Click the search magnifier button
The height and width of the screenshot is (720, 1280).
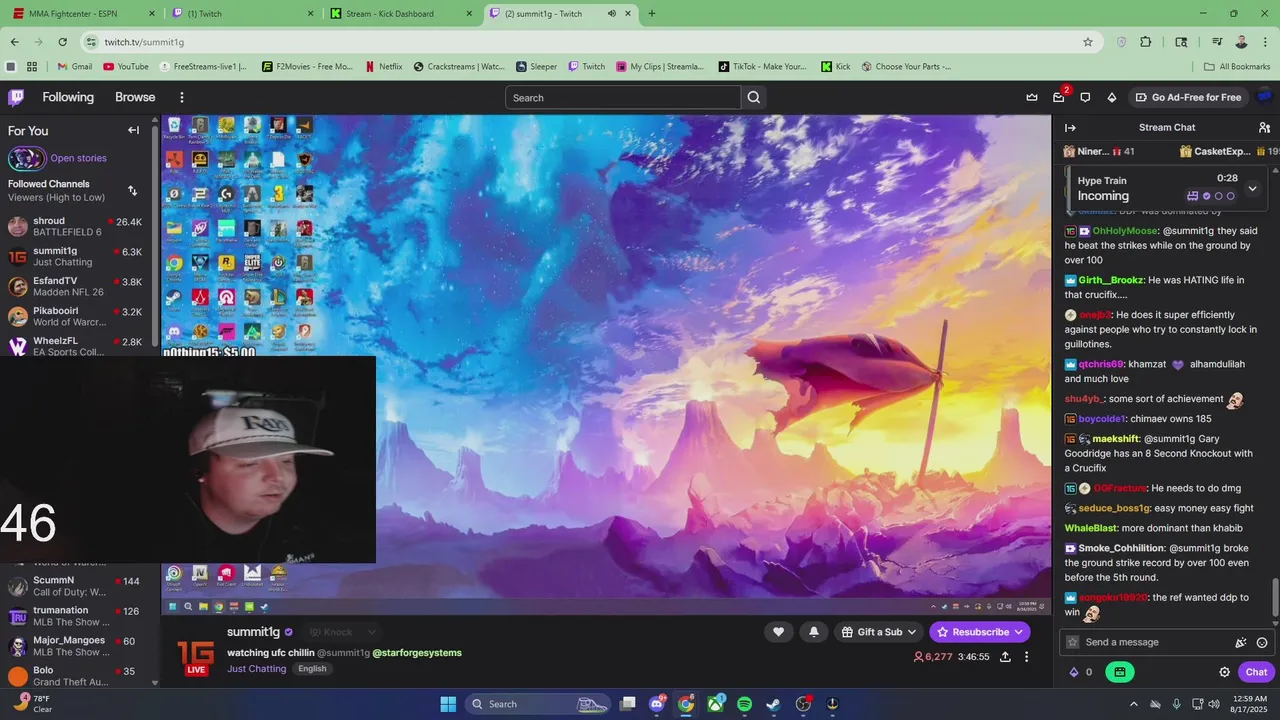(x=754, y=97)
